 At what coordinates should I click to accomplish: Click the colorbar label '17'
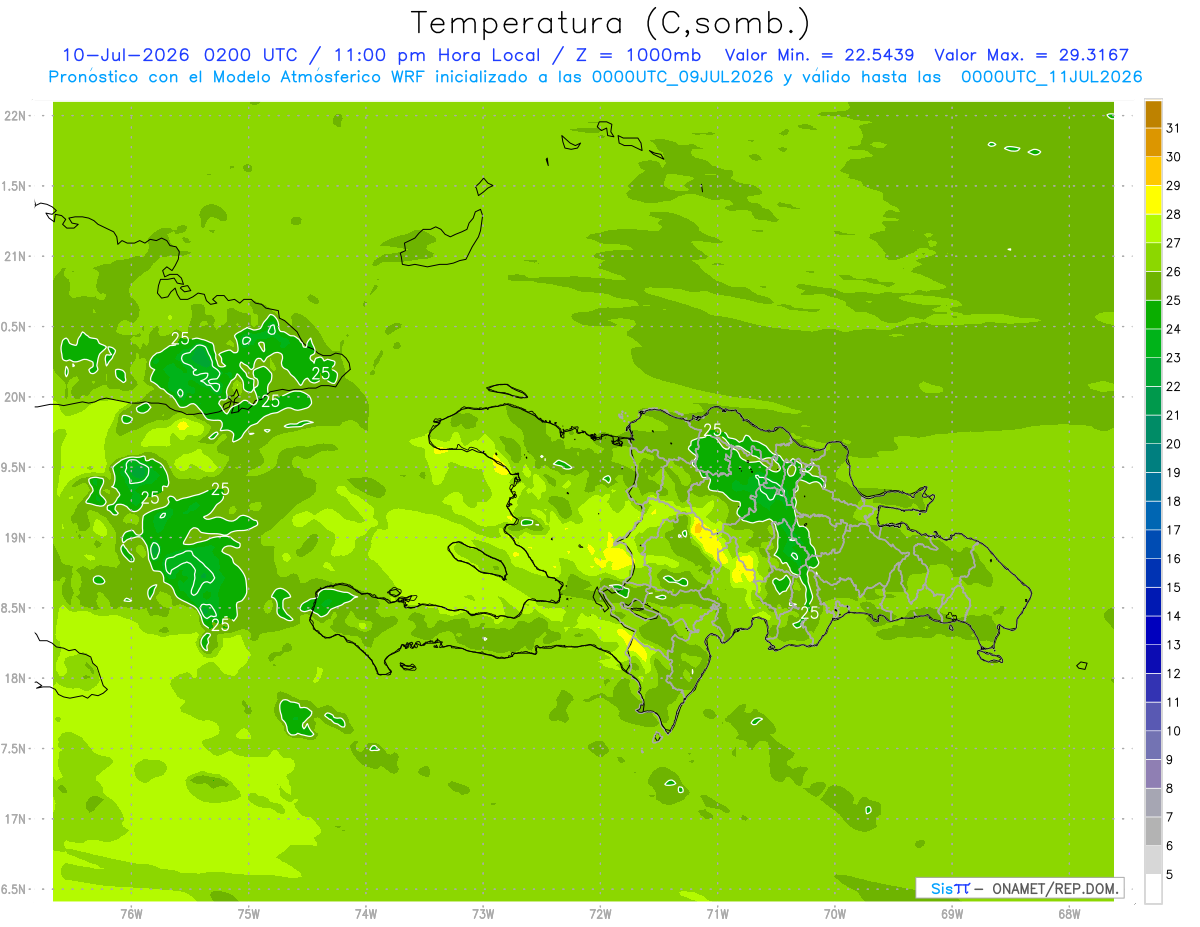[1174, 530]
